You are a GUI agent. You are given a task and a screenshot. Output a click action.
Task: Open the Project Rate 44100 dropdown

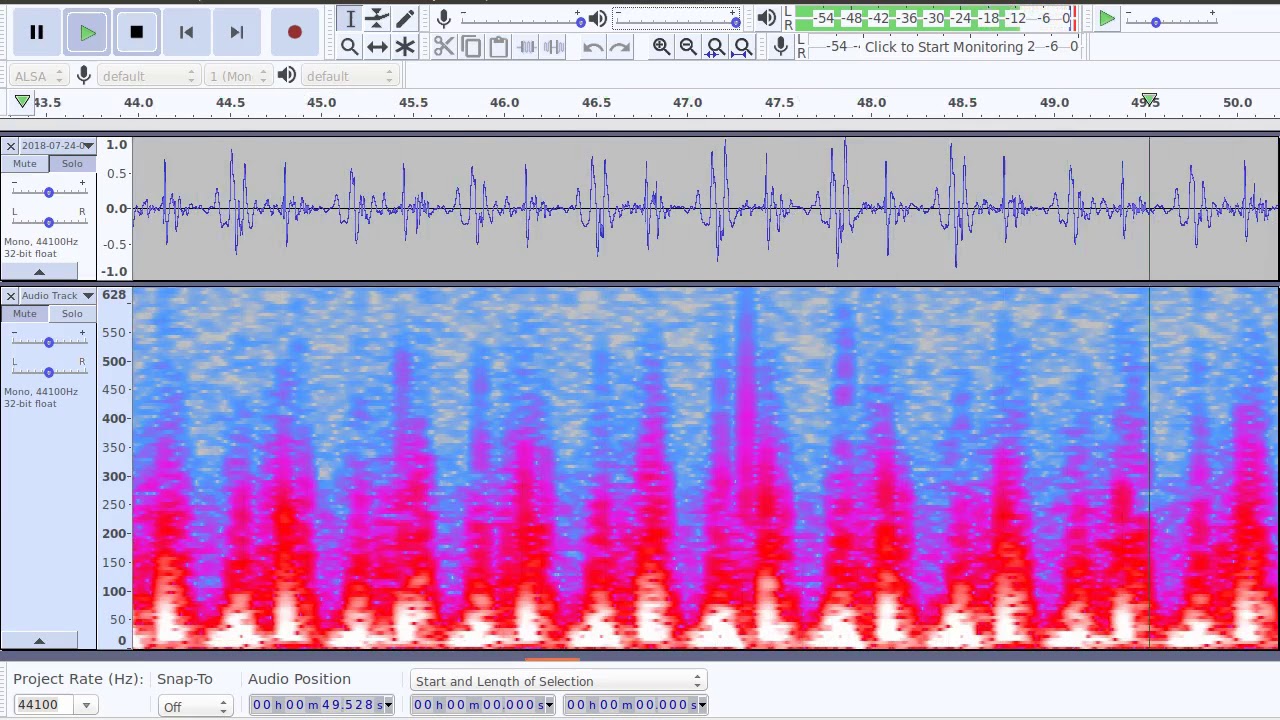tap(86, 705)
